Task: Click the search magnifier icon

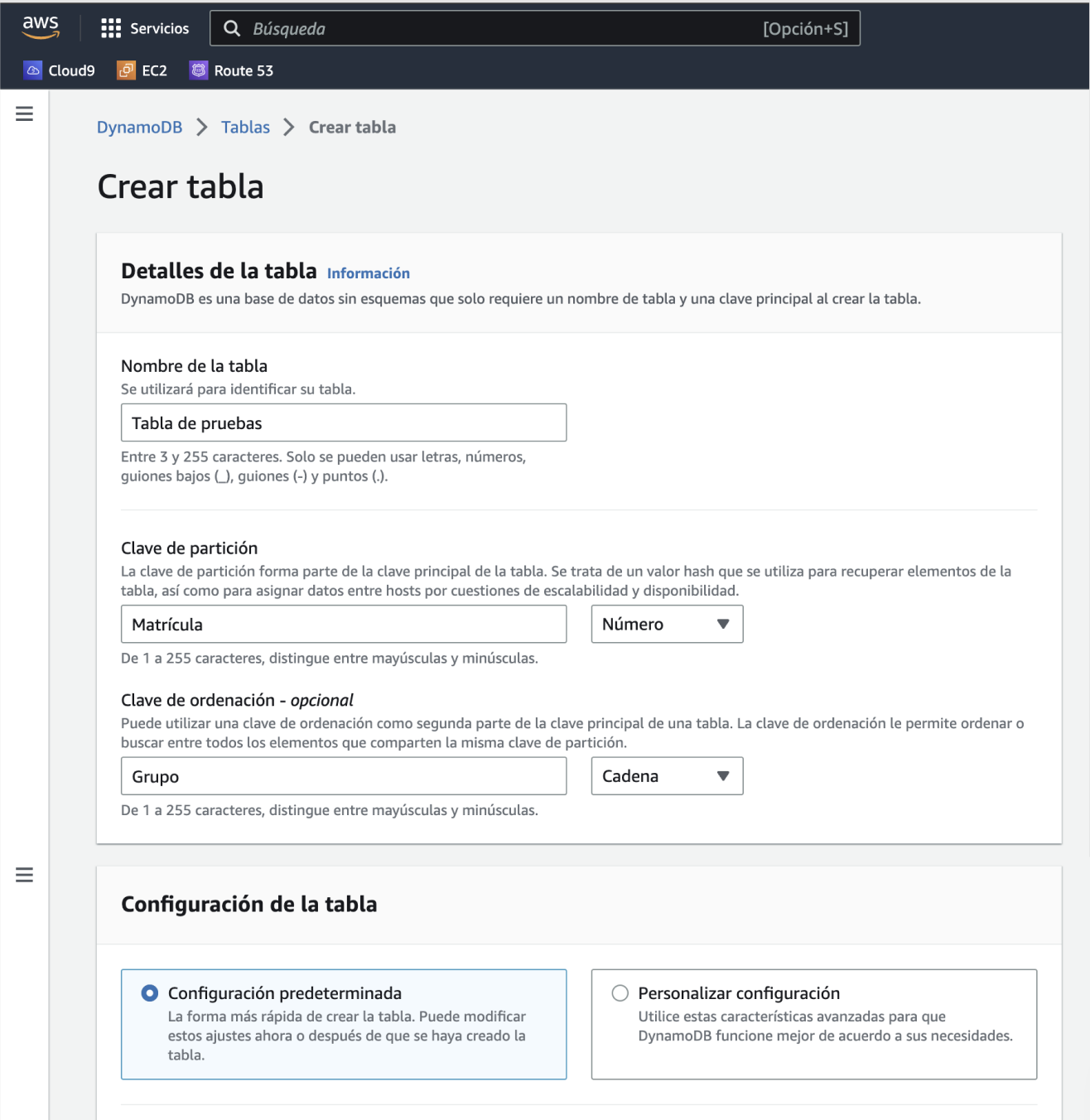Action: (x=232, y=28)
